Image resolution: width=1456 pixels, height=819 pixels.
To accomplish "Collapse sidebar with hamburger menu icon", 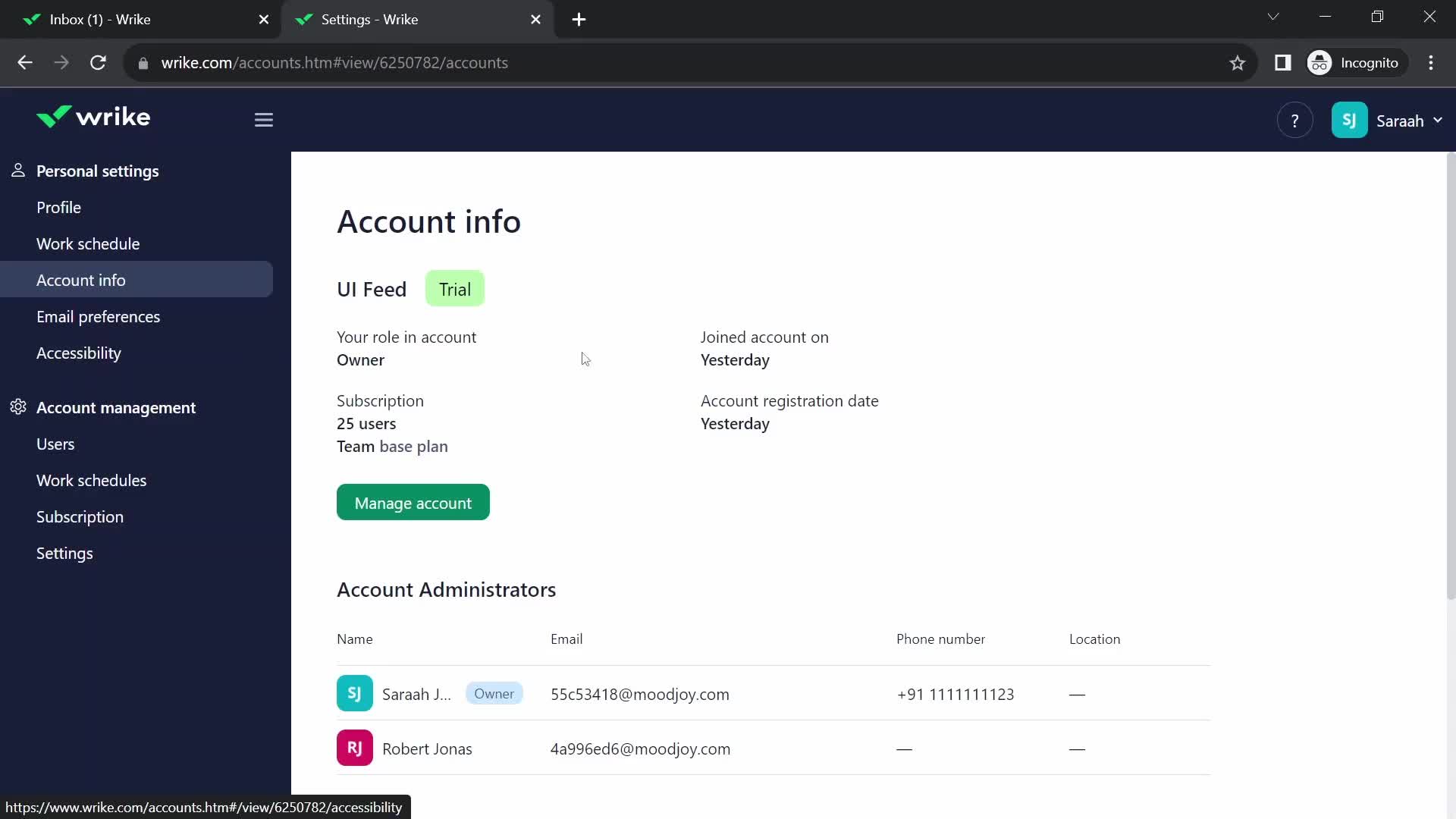I will 263,120.
